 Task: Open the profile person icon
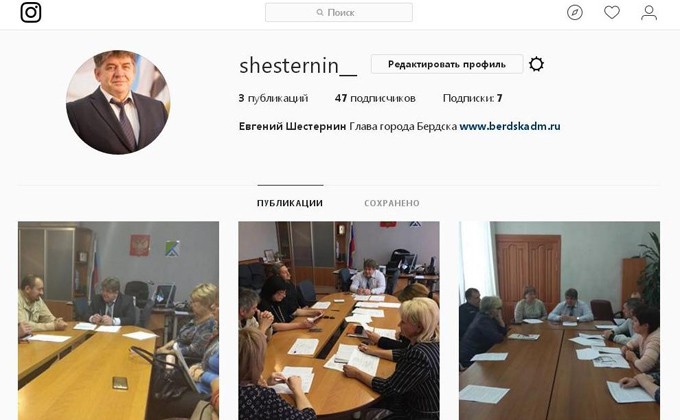pos(649,13)
